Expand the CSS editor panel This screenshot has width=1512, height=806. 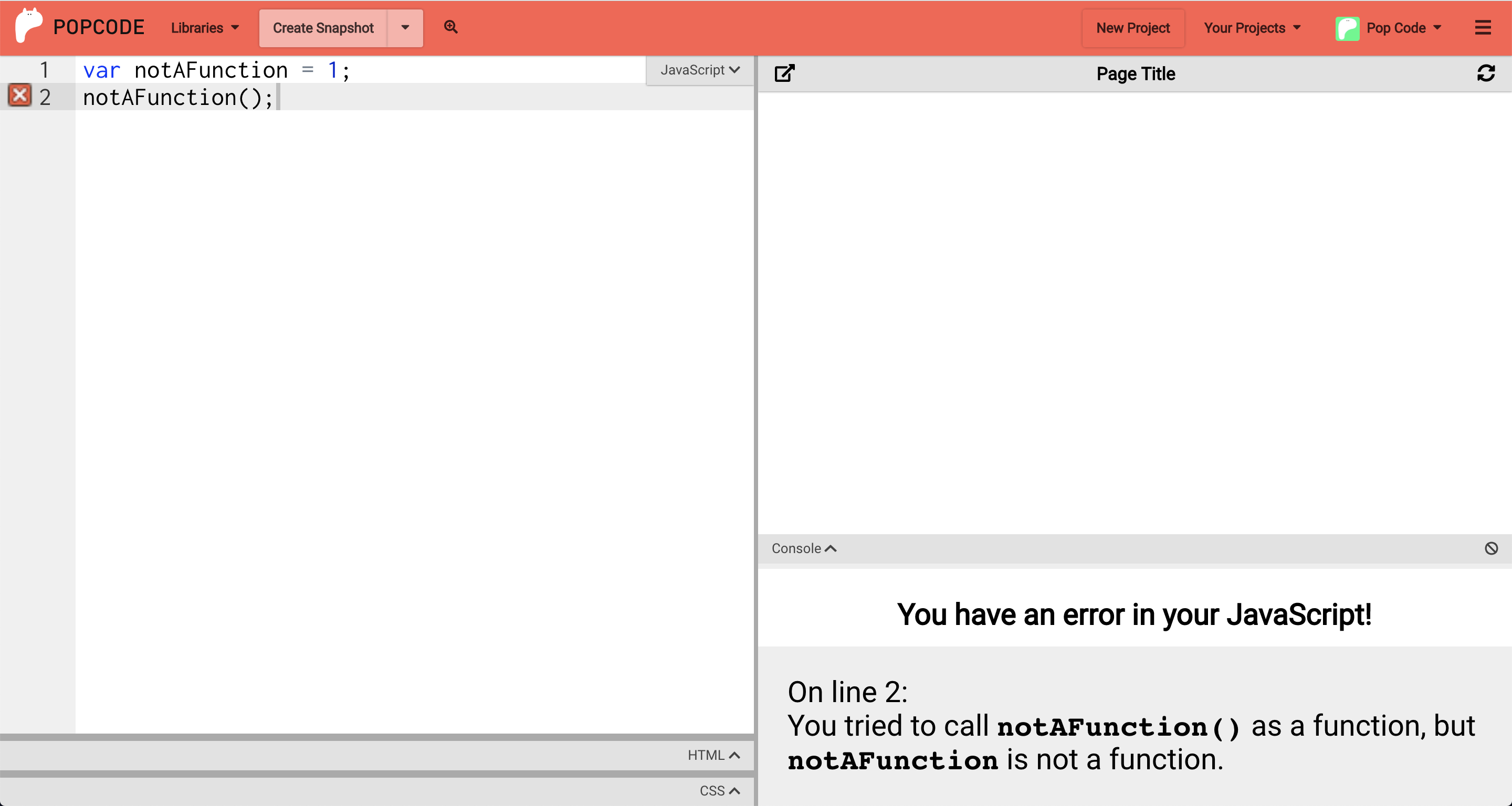pyautogui.click(x=719, y=790)
